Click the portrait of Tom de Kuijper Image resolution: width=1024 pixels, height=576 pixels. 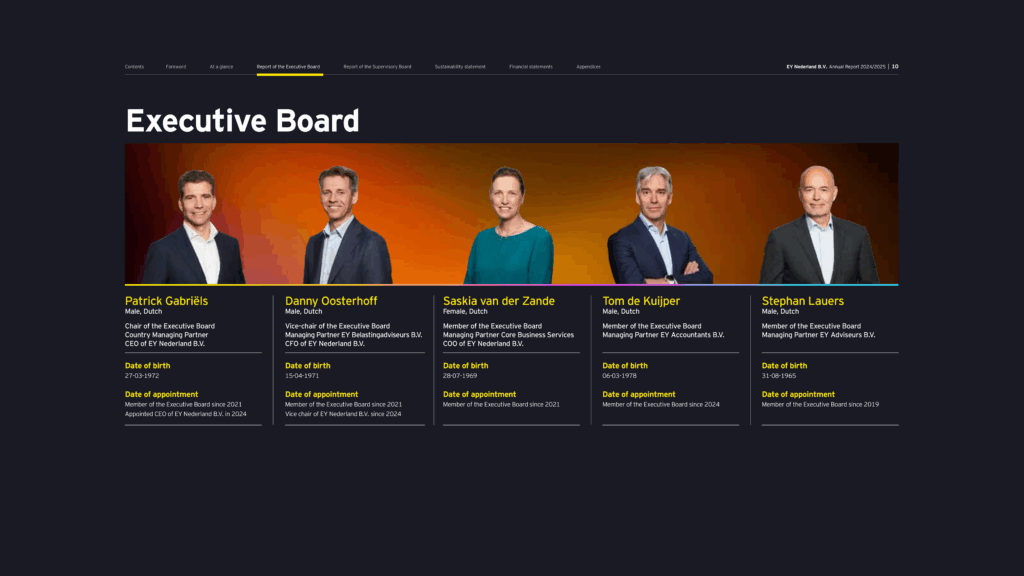click(656, 227)
